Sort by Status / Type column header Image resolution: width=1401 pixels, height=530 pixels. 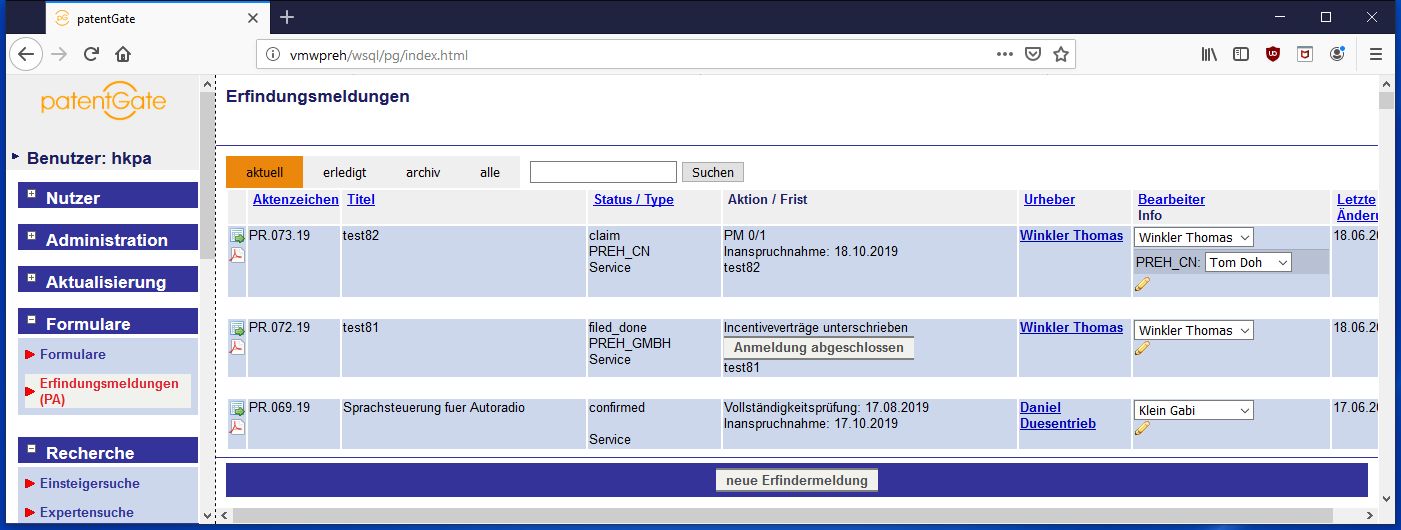click(634, 199)
